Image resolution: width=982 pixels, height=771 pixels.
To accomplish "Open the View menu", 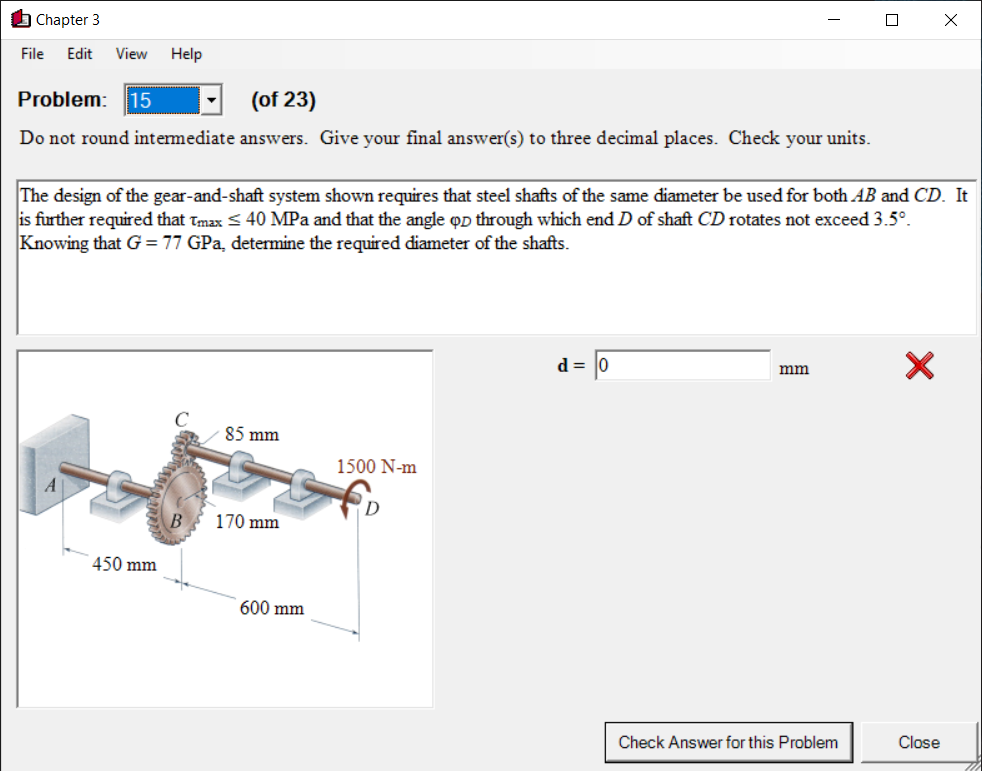I will point(131,54).
